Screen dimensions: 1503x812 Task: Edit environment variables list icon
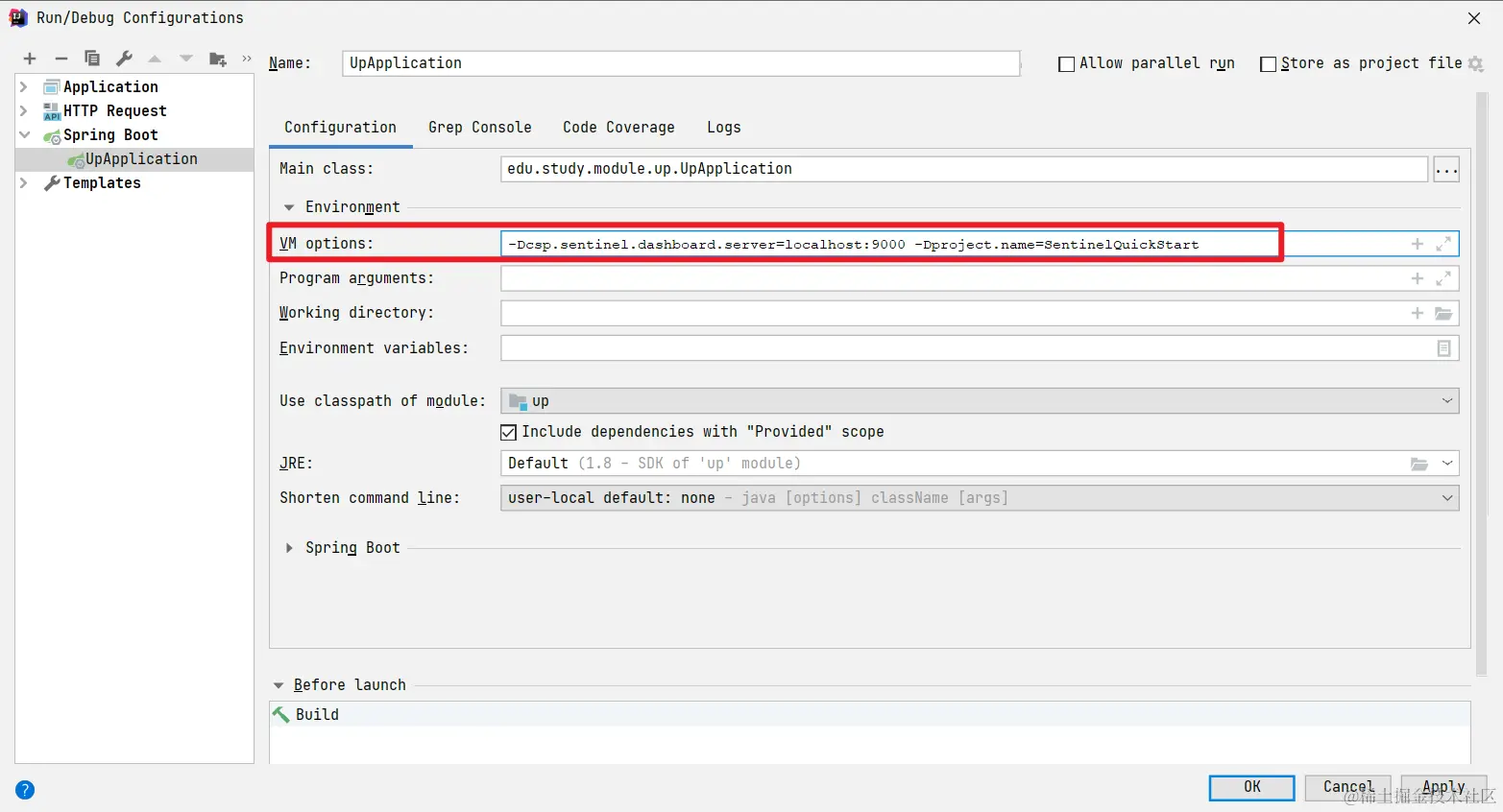click(1443, 348)
